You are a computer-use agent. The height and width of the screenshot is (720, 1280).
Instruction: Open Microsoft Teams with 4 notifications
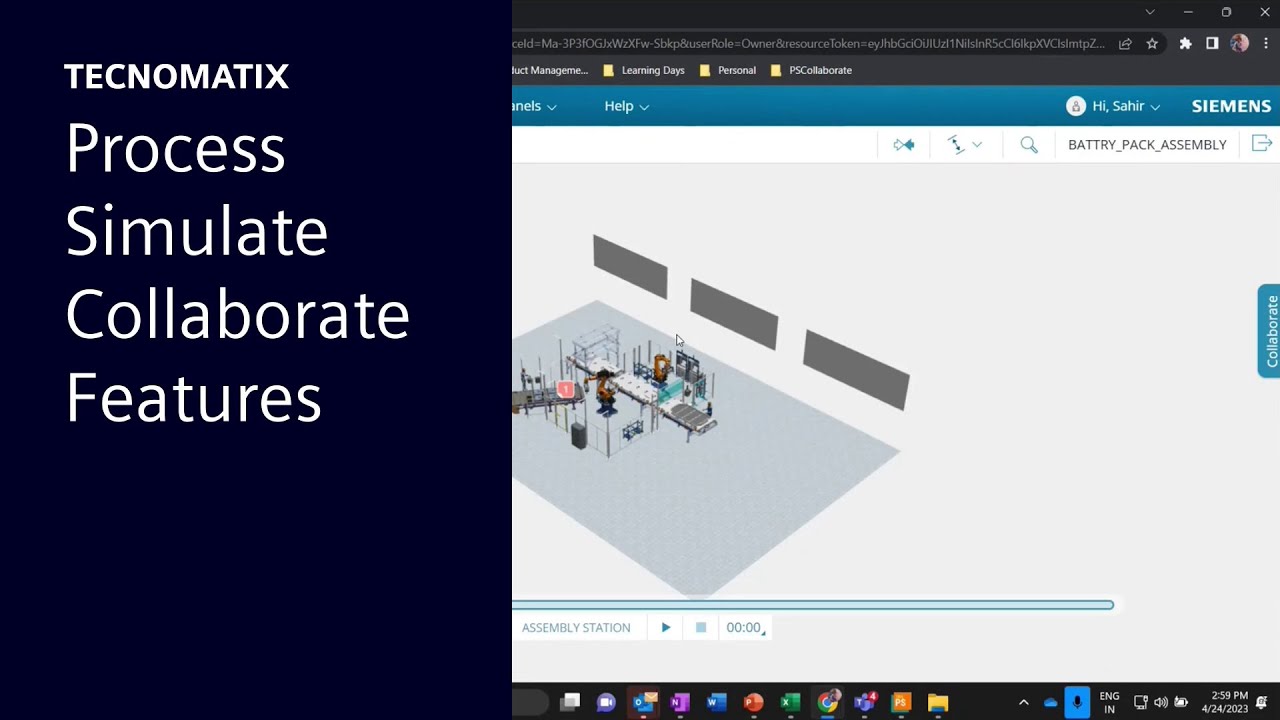pos(865,702)
